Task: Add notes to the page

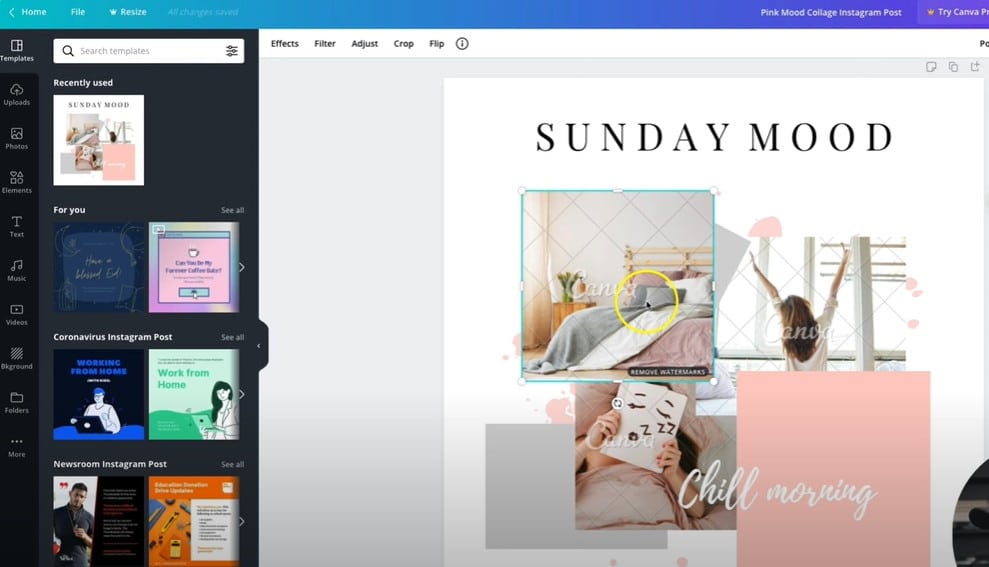Action: (x=931, y=67)
